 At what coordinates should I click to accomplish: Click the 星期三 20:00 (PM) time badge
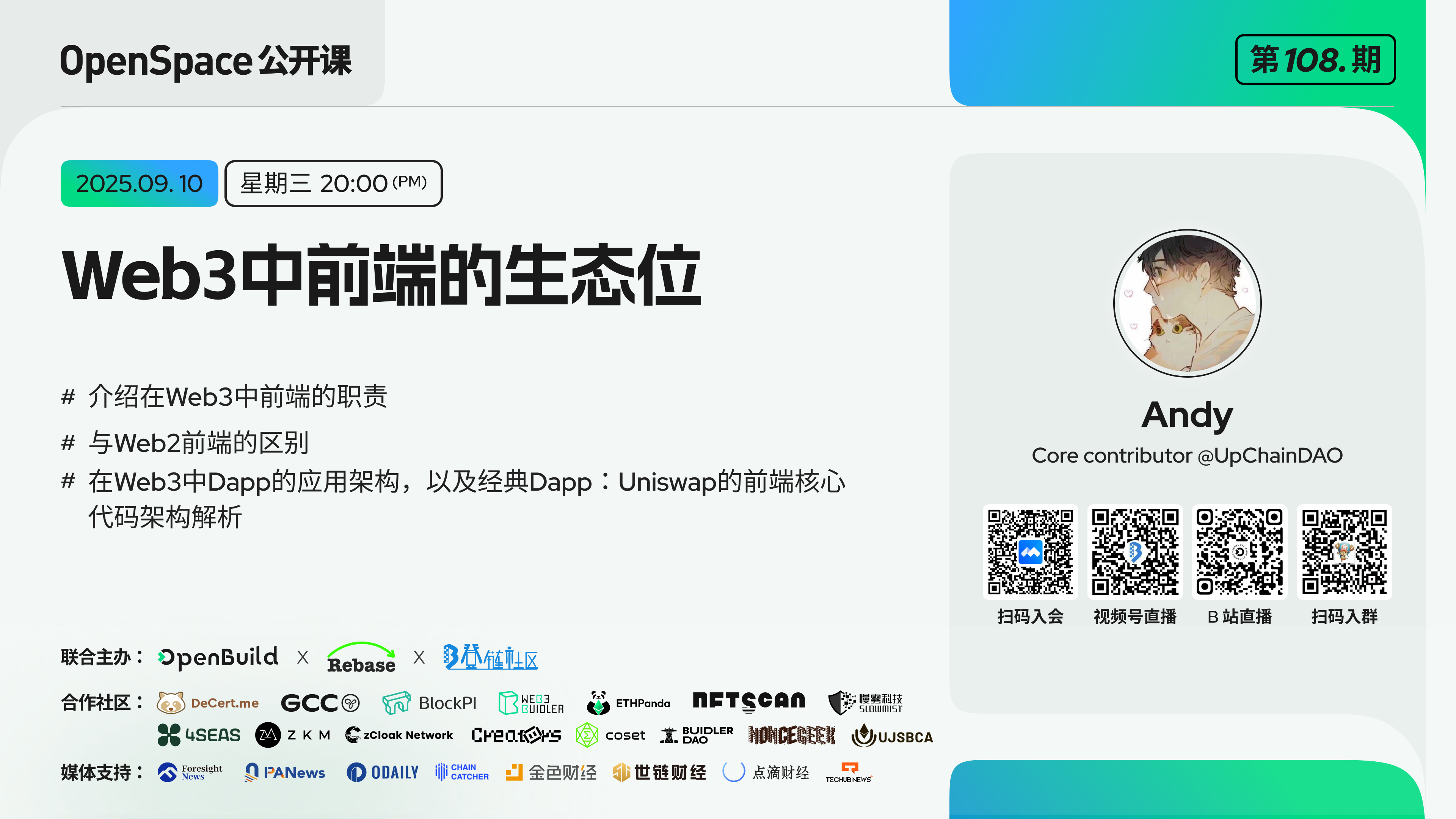coord(333,184)
